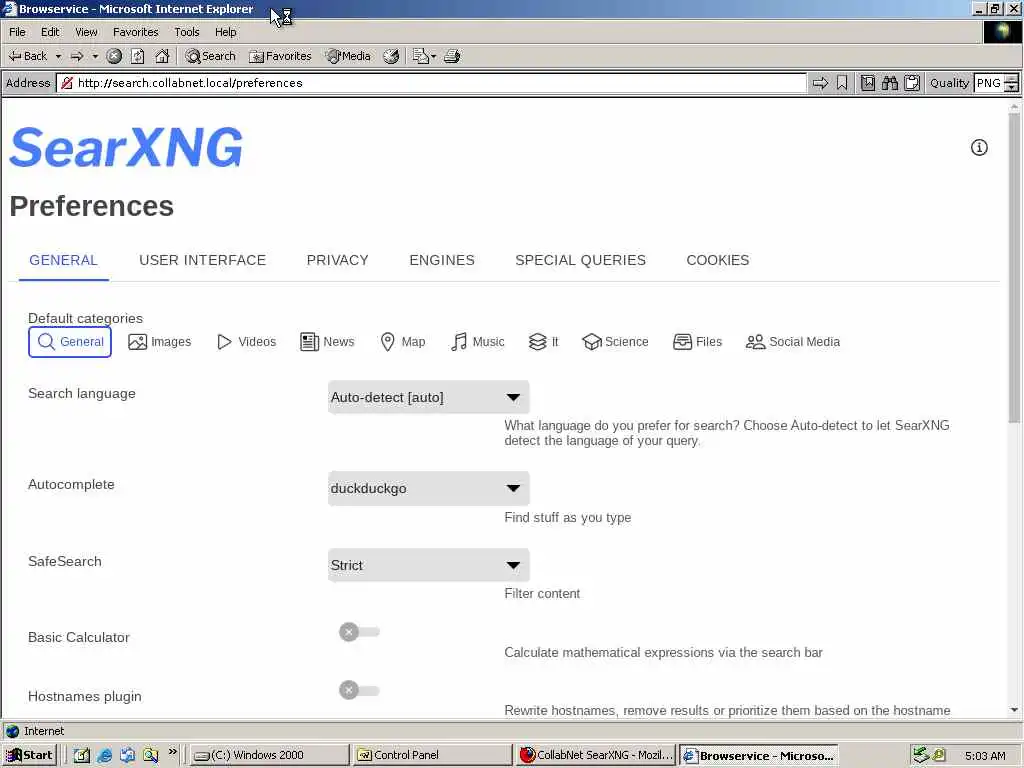Toggle the General default category

(x=70, y=342)
